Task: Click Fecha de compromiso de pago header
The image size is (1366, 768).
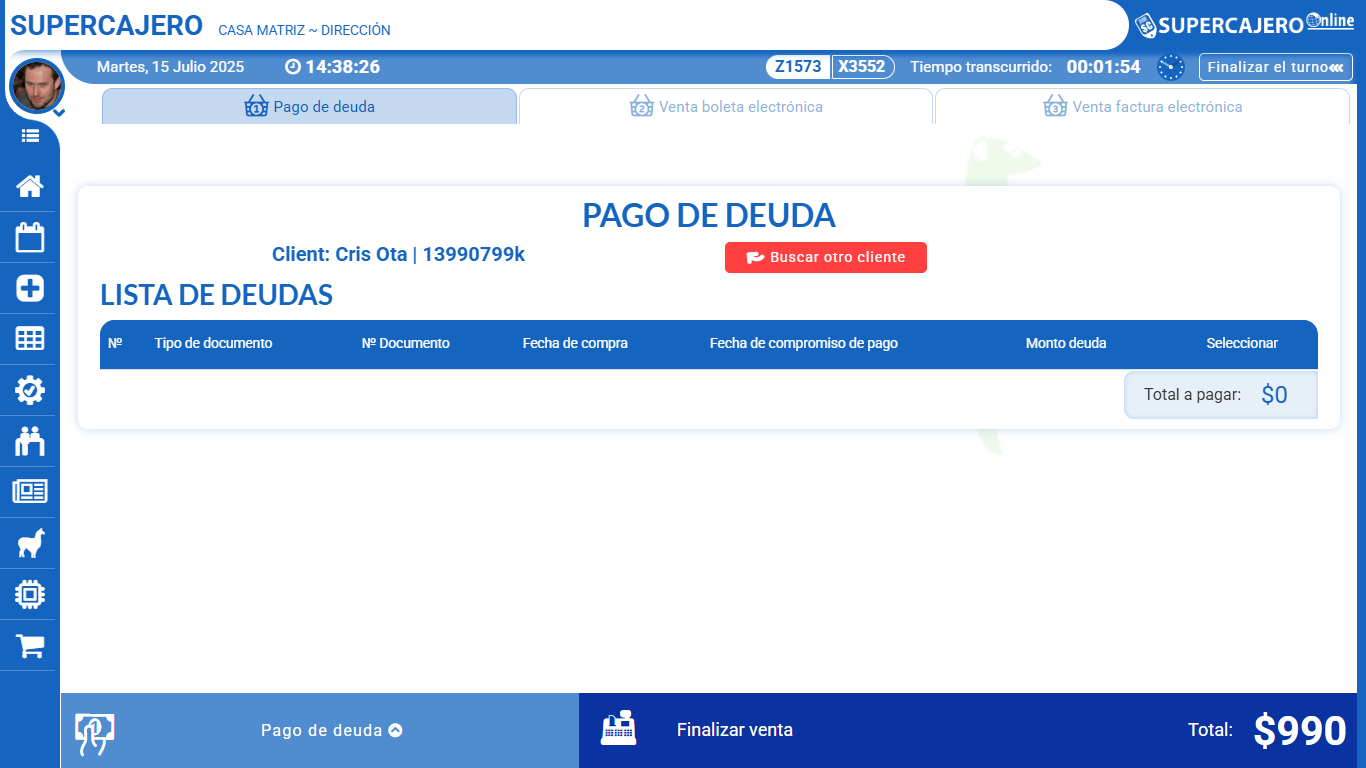Action: (804, 343)
